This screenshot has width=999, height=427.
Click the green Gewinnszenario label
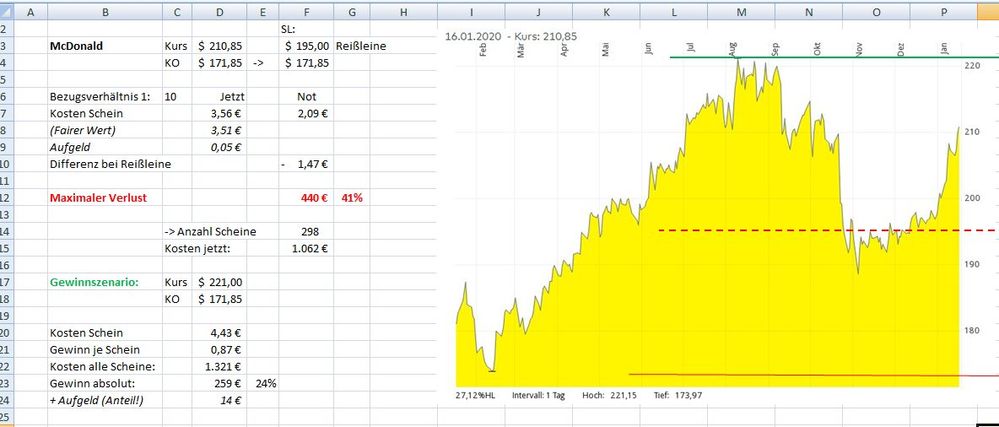click(91, 282)
